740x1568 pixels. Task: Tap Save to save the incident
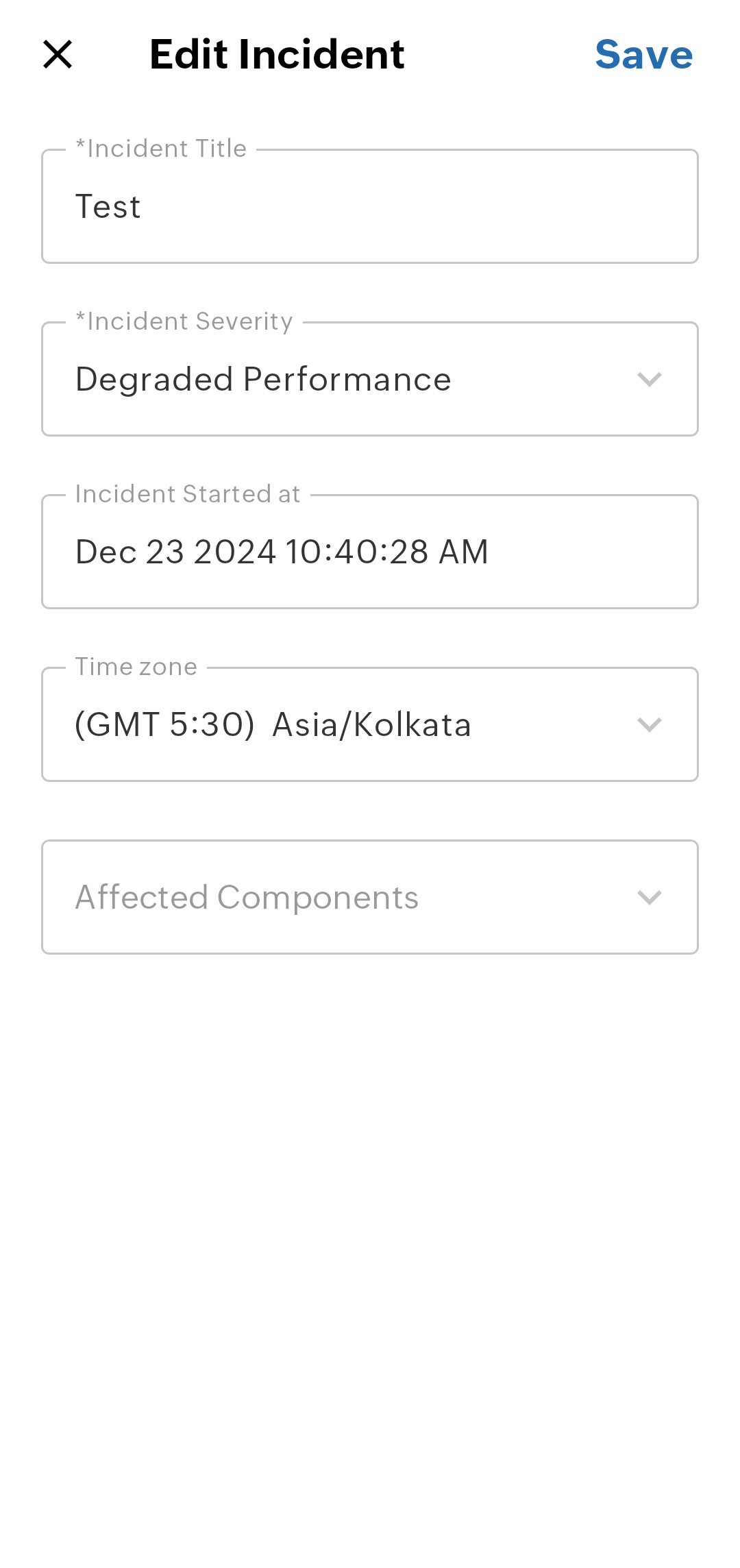643,55
